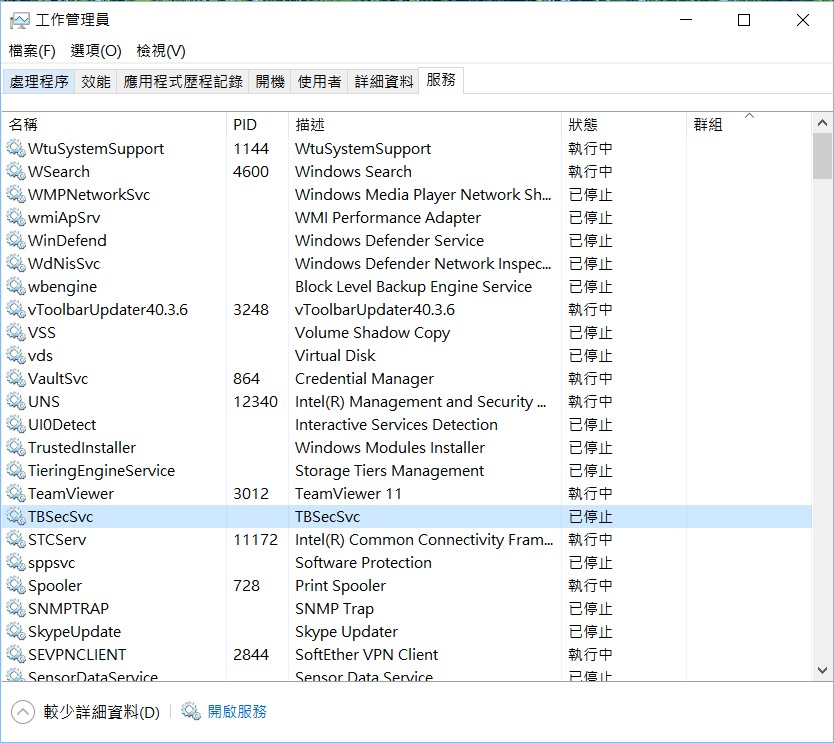Select the PID 11172 cell

click(x=255, y=539)
